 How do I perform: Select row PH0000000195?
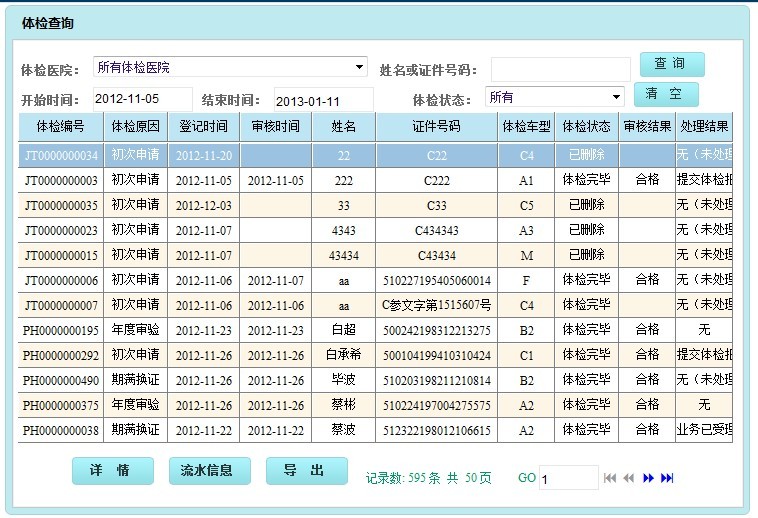(375, 330)
